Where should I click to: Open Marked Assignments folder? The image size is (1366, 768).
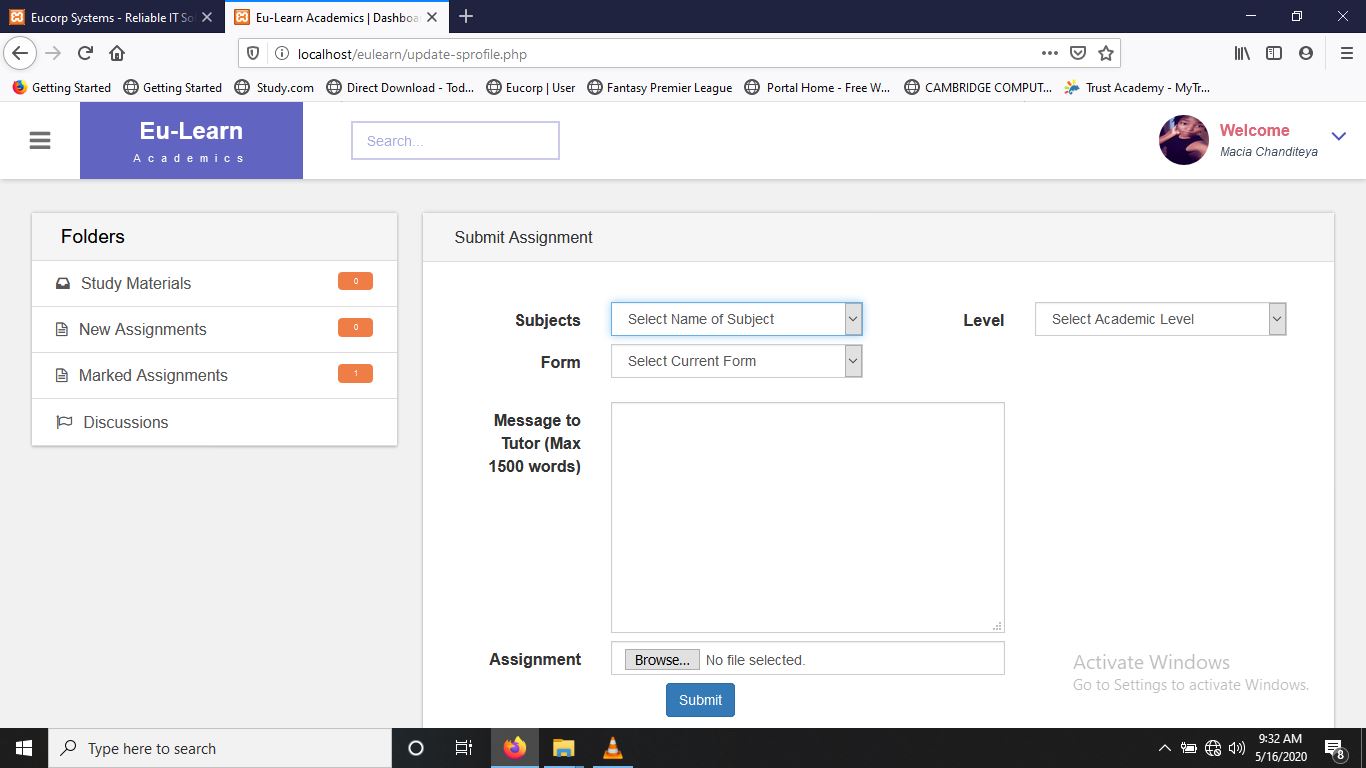pos(153,376)
